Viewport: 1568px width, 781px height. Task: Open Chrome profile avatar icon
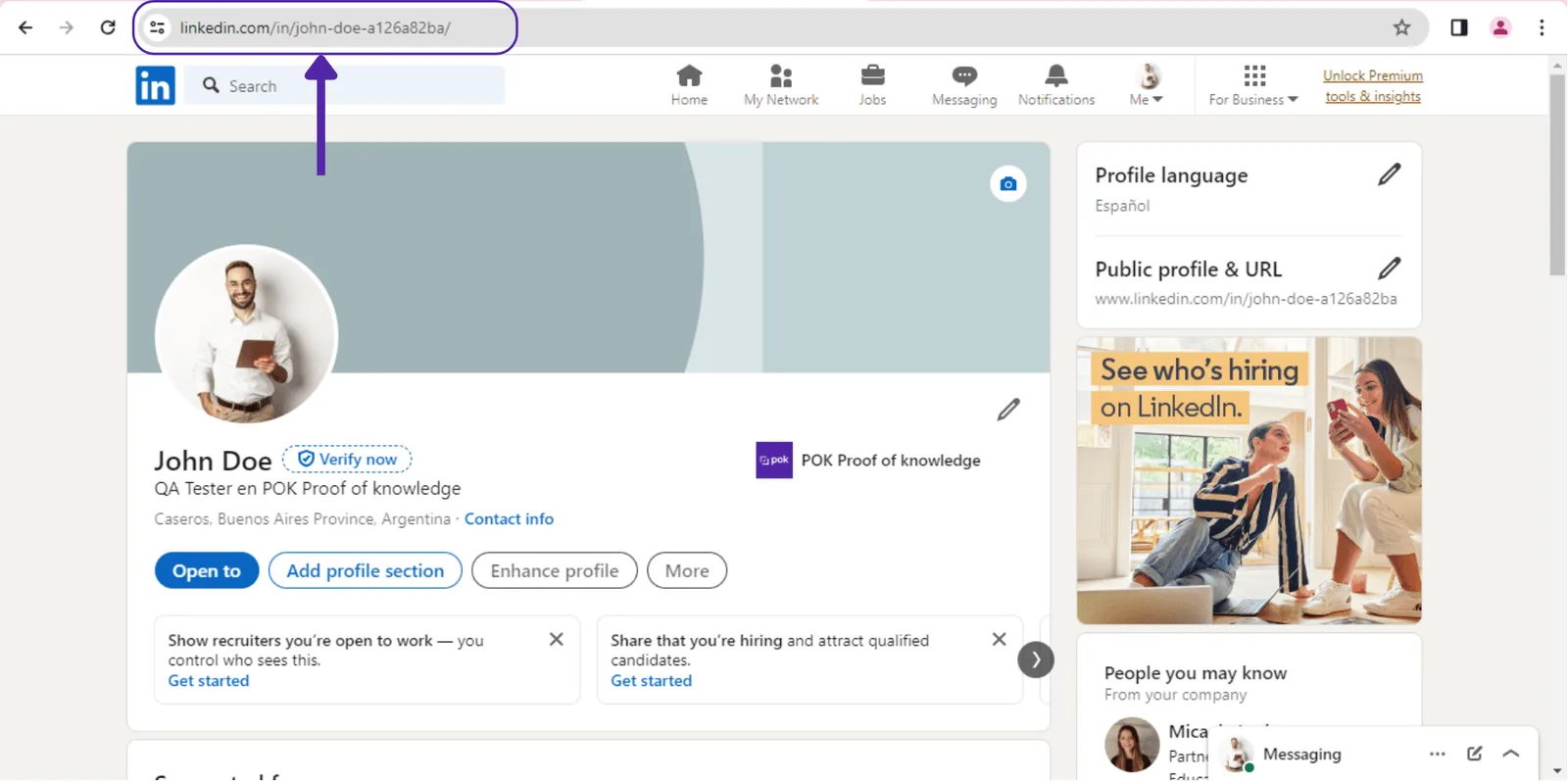1500,27
